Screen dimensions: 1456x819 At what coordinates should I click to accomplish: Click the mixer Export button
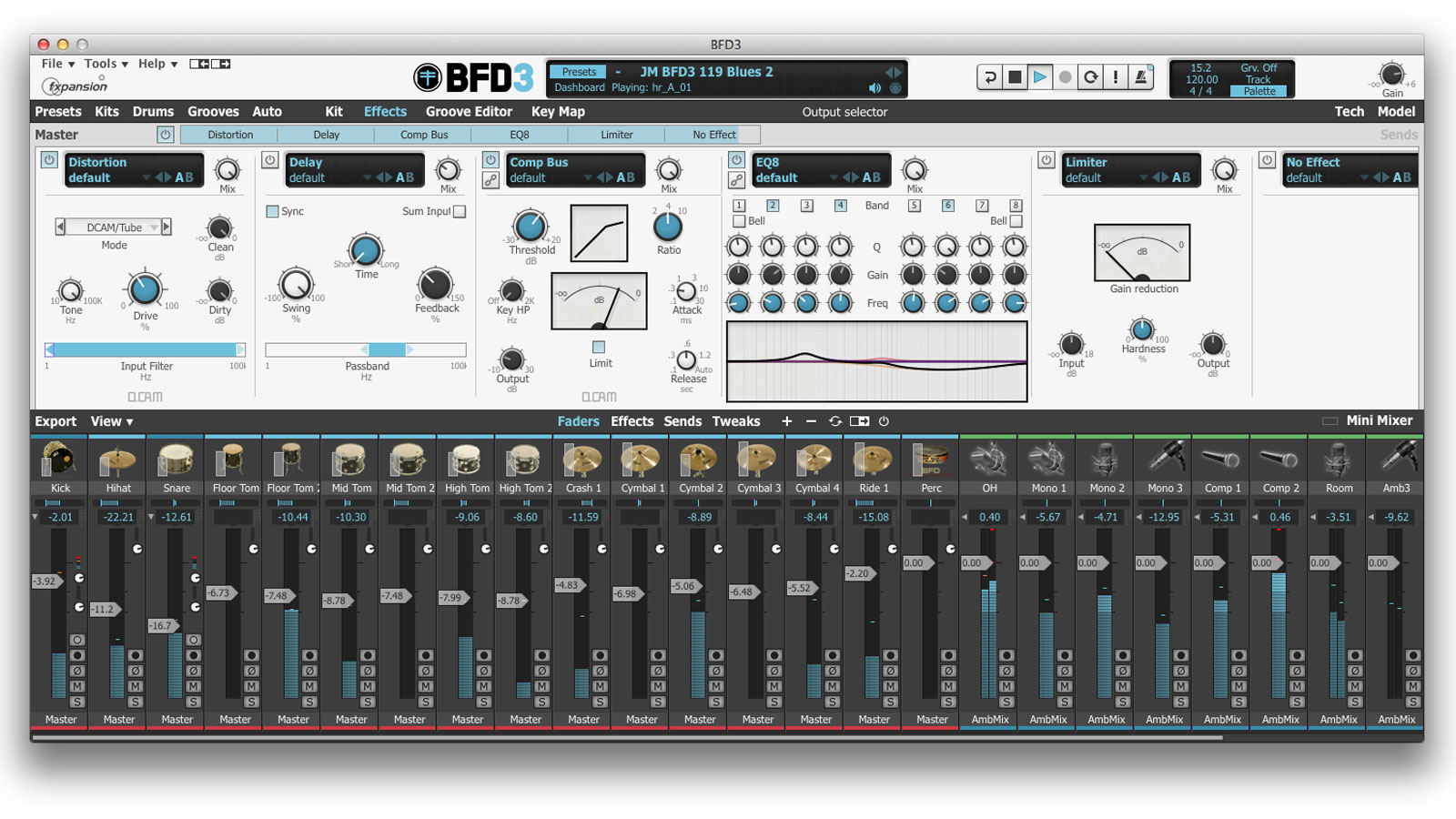[x=56, y=421]
